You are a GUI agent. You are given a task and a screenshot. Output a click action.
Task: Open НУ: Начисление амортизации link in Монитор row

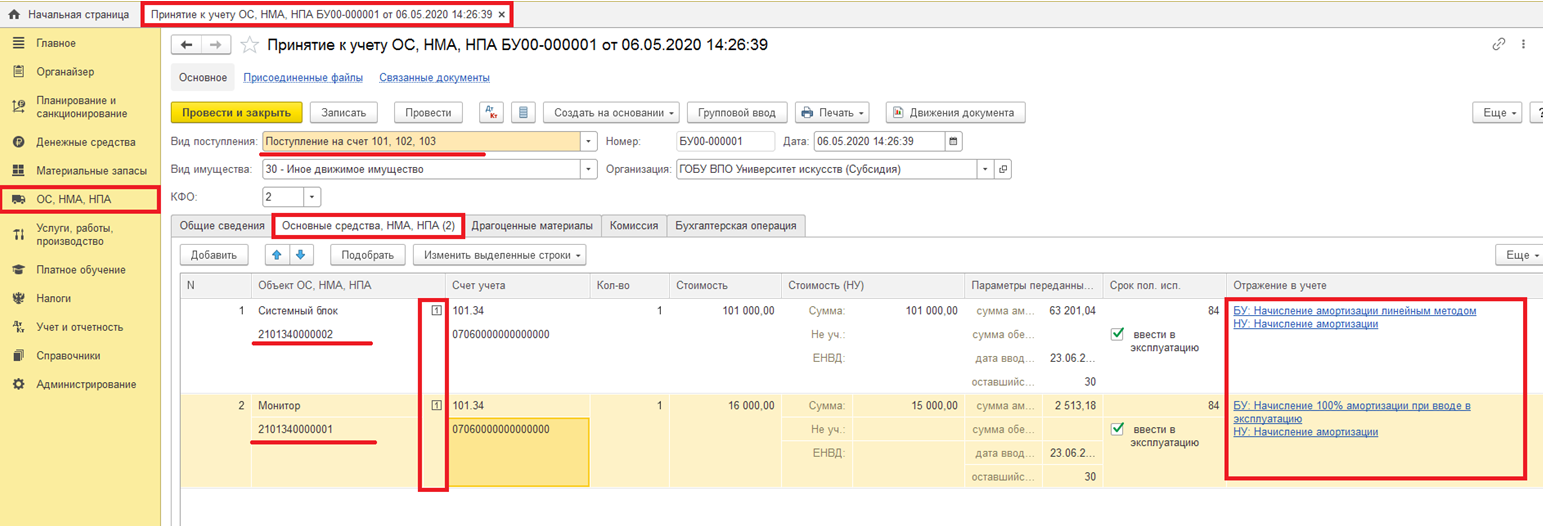(1305, 432)
